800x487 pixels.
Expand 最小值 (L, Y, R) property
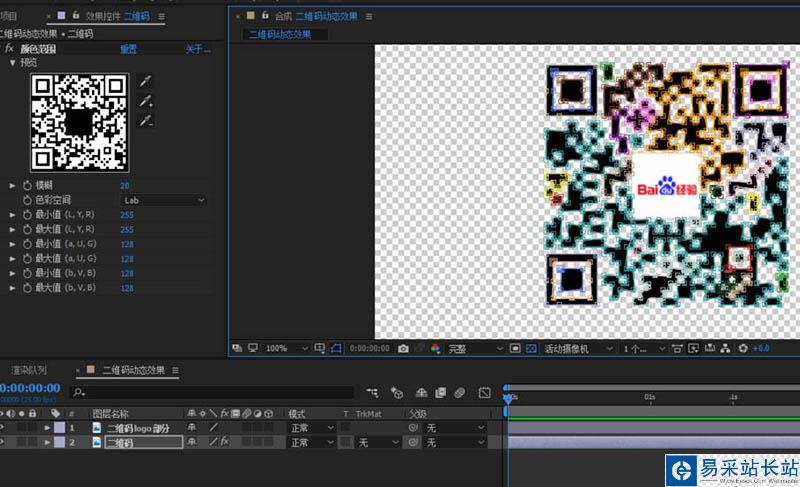[12, 215]
